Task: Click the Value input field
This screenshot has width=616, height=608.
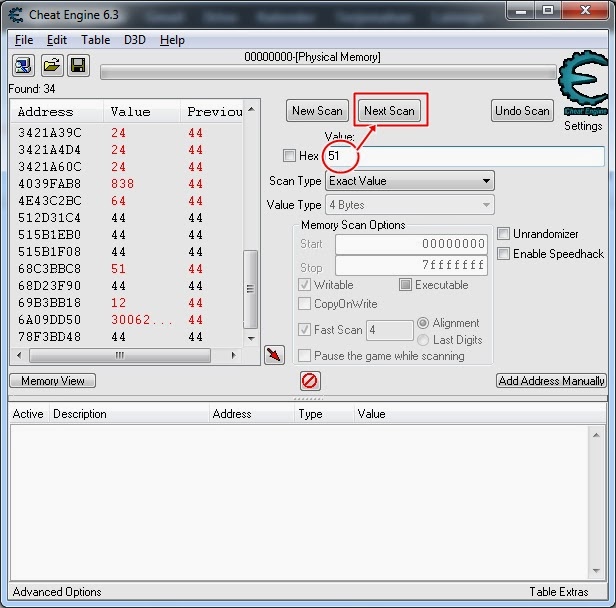Action: 465,156
